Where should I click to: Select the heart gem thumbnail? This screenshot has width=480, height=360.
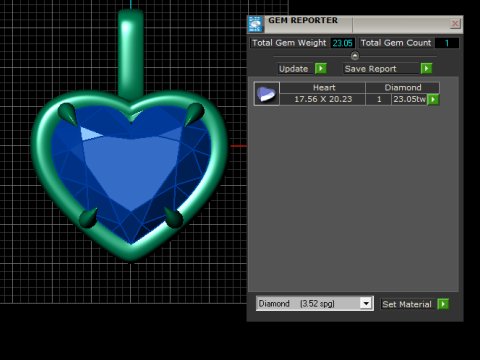[x=267, y=94]
